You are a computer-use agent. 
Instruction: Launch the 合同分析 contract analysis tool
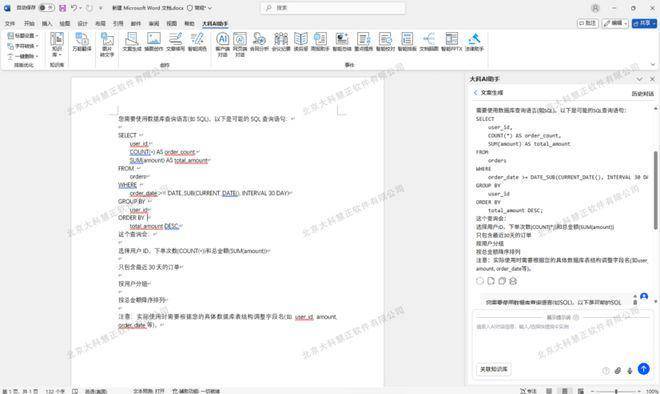point(259,42)
